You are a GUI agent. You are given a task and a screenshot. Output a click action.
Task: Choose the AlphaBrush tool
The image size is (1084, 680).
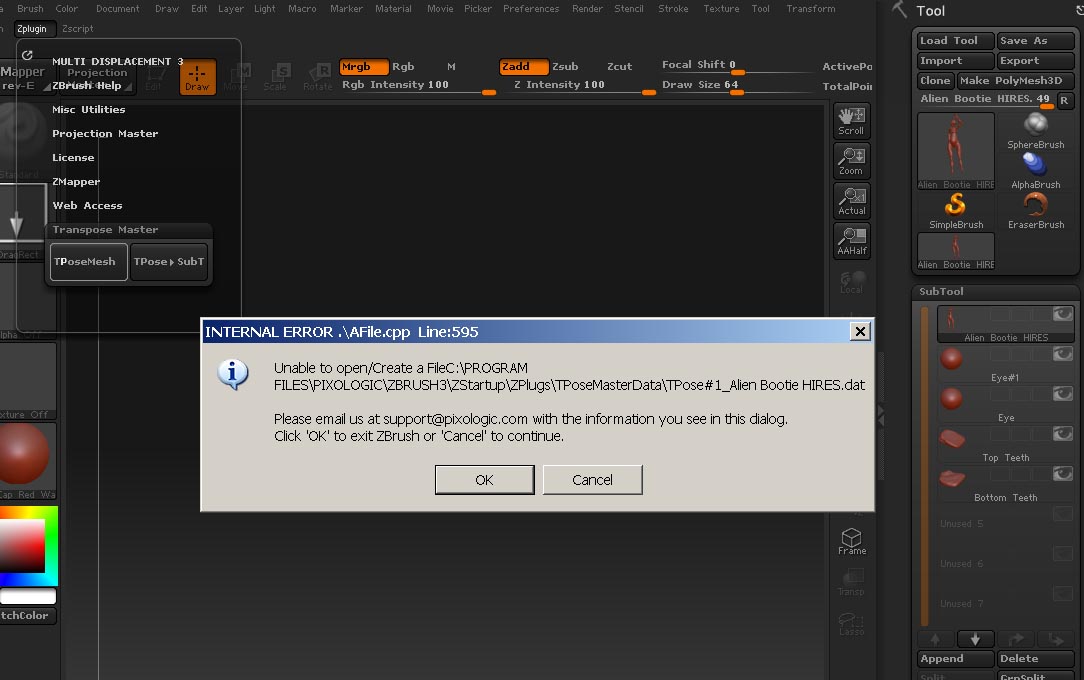pos(1036,171)
